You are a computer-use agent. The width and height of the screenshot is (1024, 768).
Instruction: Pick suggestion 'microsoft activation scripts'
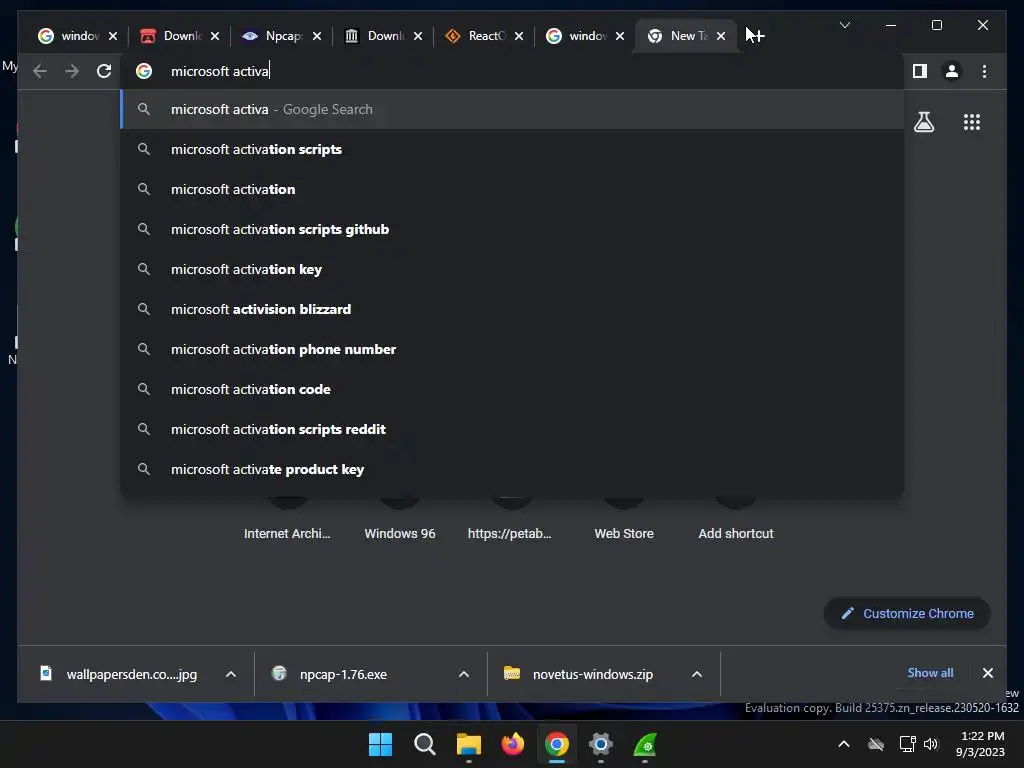coord(513,150)
